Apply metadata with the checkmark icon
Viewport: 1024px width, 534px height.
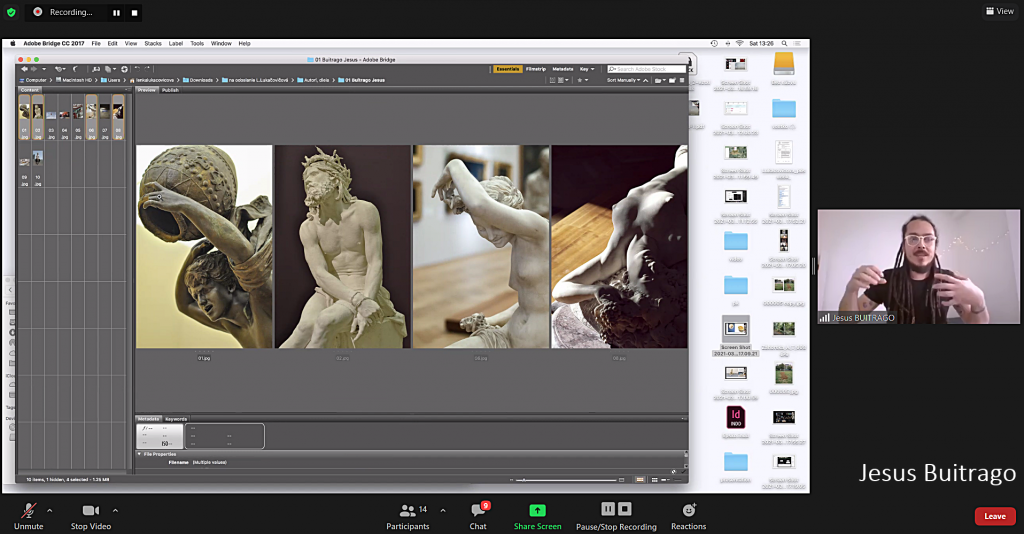pos(683,472)
